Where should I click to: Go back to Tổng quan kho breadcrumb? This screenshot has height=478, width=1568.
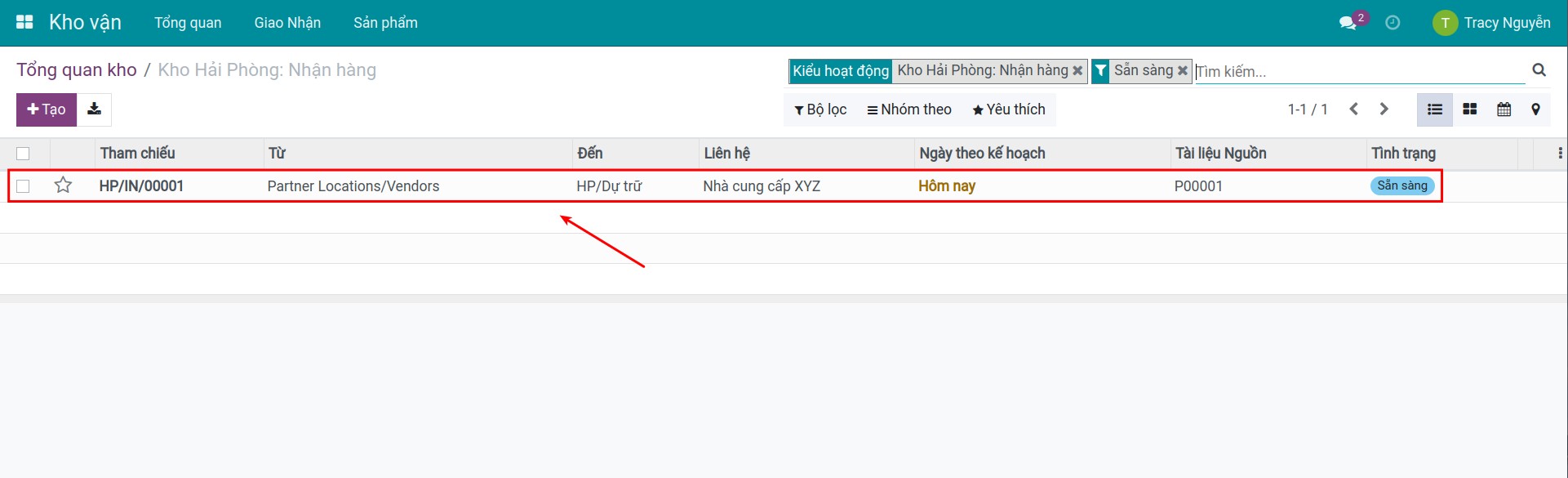(x=77, y=70)
